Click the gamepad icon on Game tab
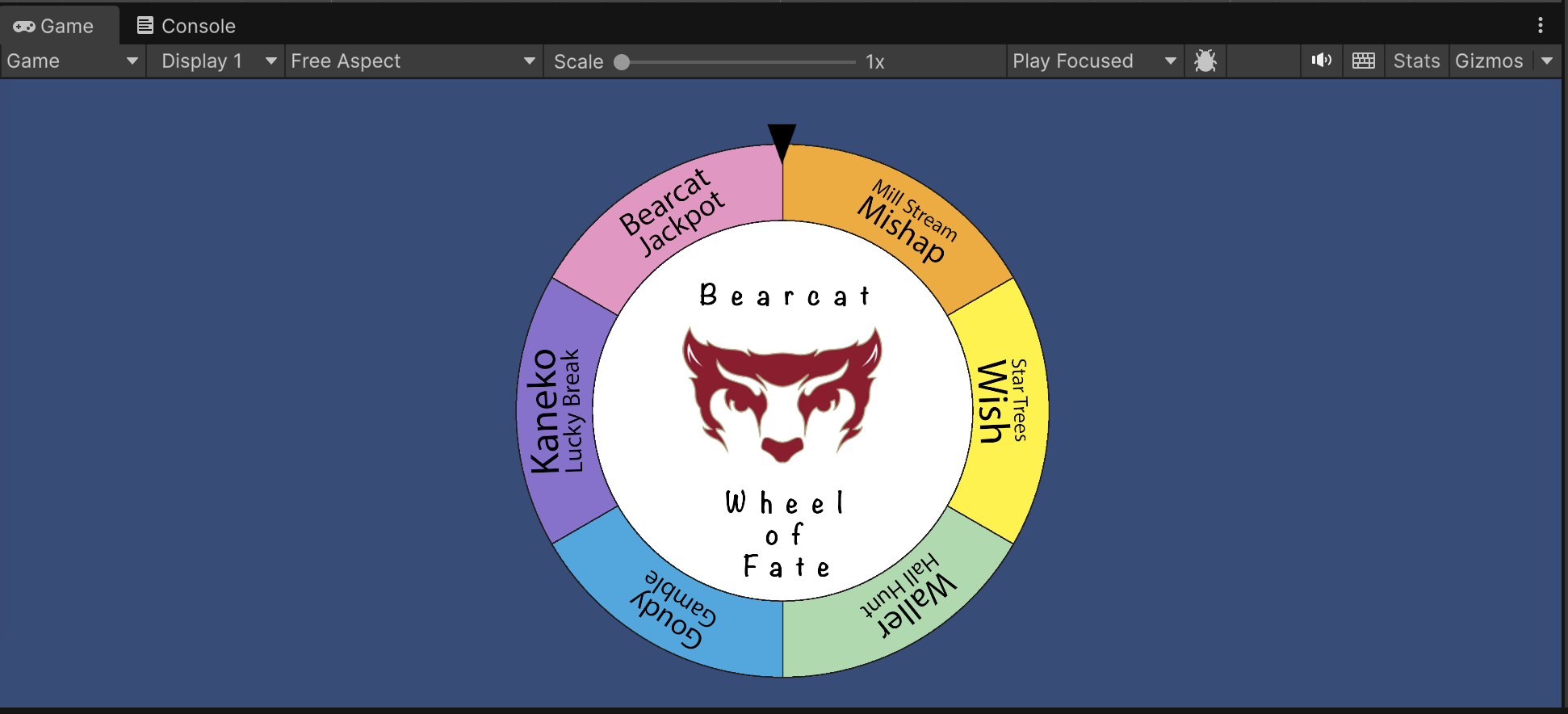 tap(23, 26)
